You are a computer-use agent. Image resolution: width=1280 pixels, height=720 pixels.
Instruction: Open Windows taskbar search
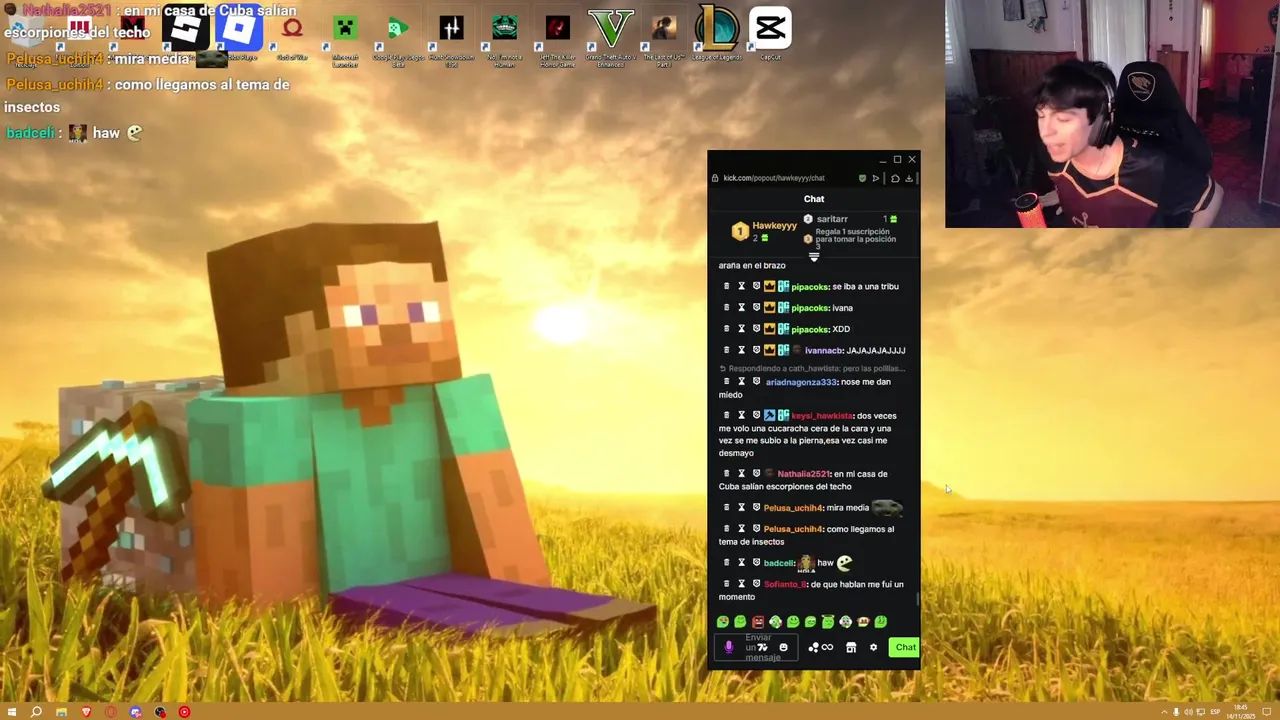coord(36,712)
